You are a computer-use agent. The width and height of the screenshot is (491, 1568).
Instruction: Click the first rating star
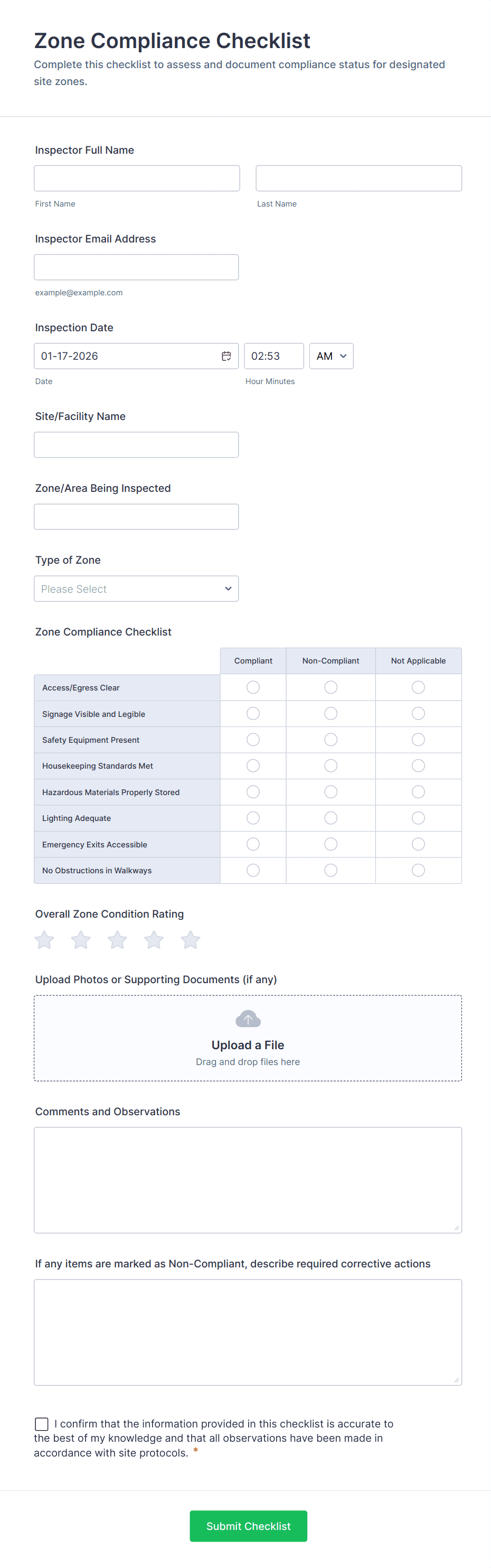coord(44,940)
